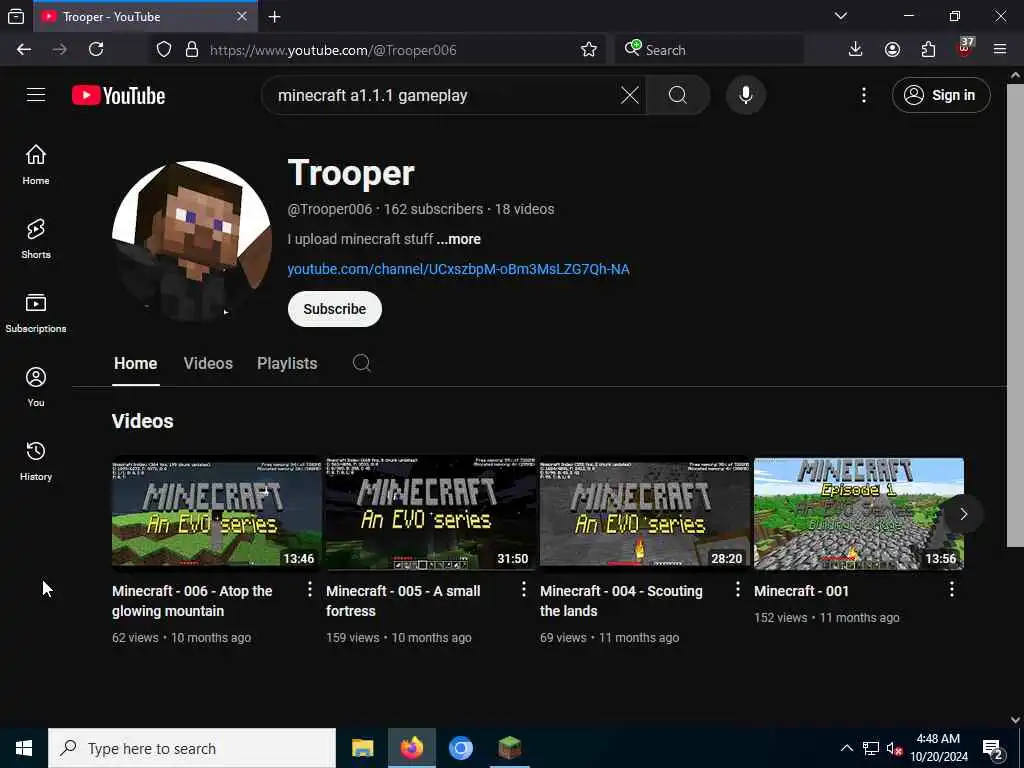The image size is (1024, 768).
Task: Open Firefox application hamburger menu
Action: point(1000,50)
